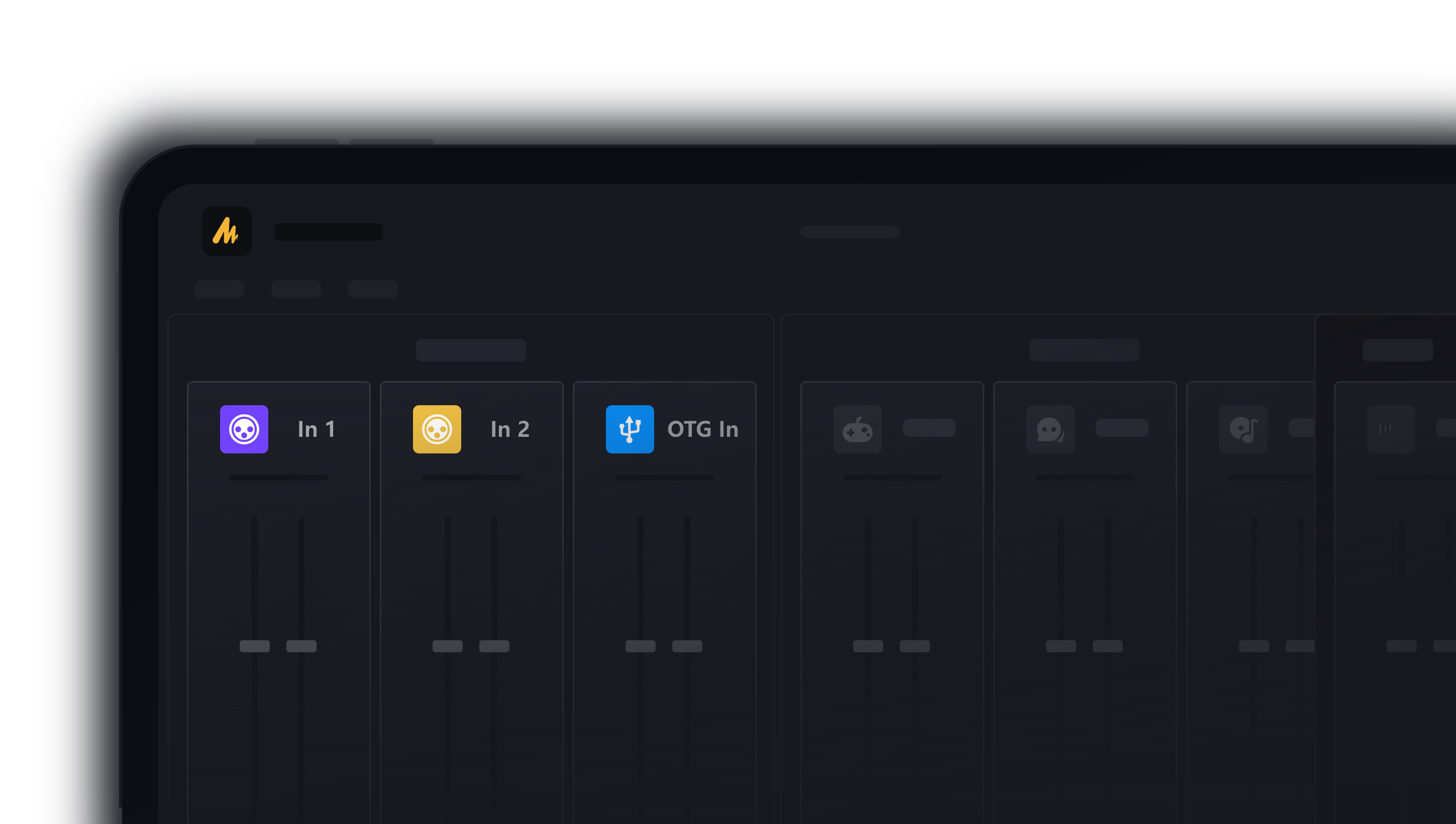Image resolution: width=1456 pixels, height=824 pixels.
Task: Click the right fader handle of gamepad channel
Action: tap(915, 646)
